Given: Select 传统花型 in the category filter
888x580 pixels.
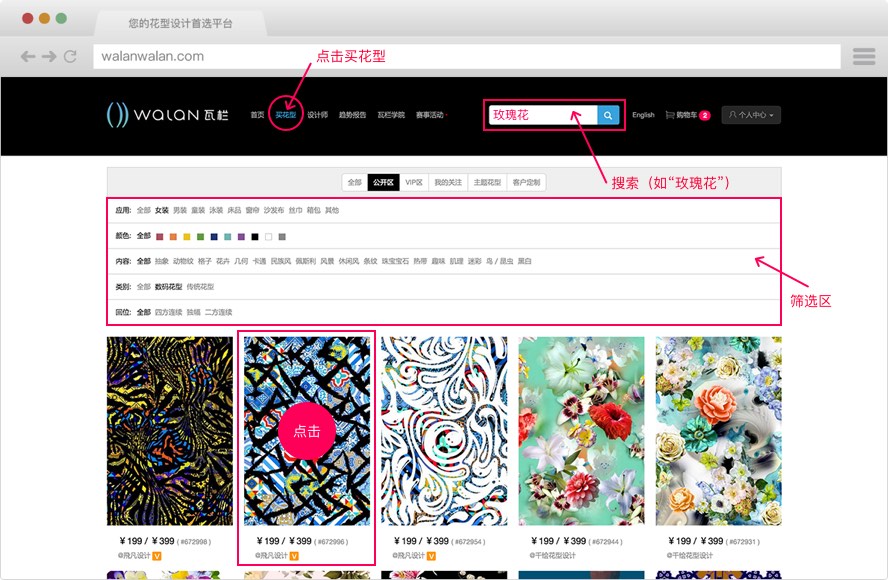Looking at the screenshot, I should click(x=200, y=287).
